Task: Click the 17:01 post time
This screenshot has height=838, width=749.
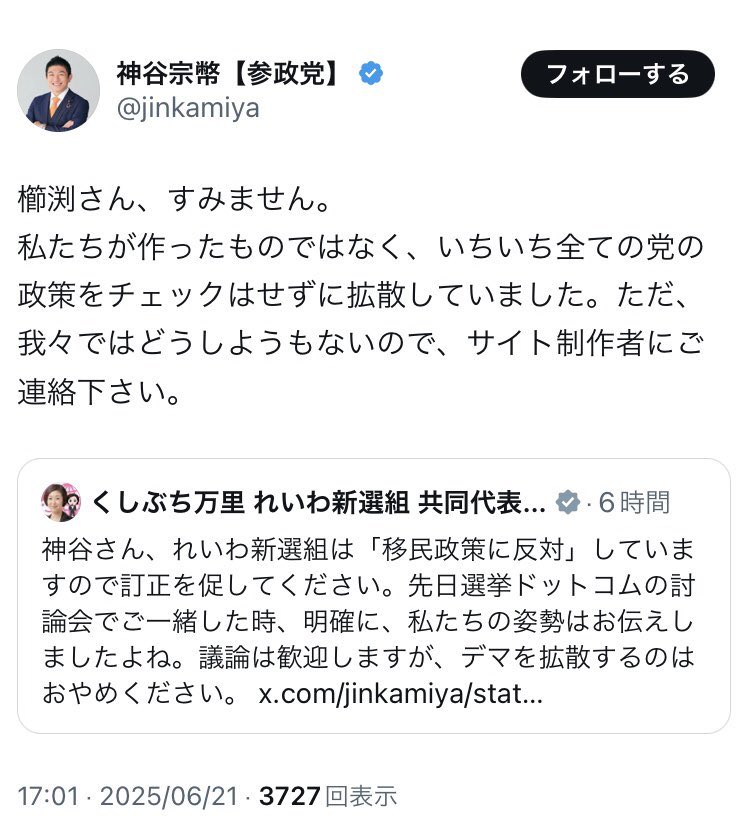Action: coord(46,796)
